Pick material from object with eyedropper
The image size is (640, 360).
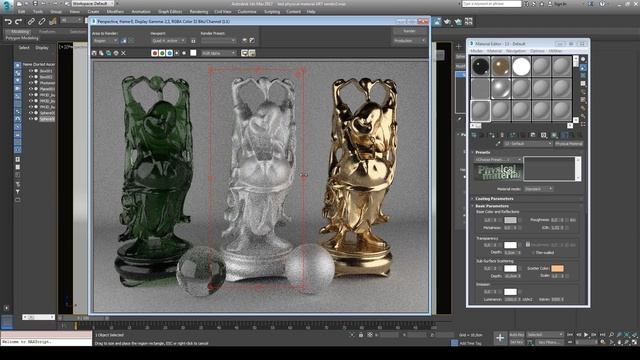click(x=498, y=144)
